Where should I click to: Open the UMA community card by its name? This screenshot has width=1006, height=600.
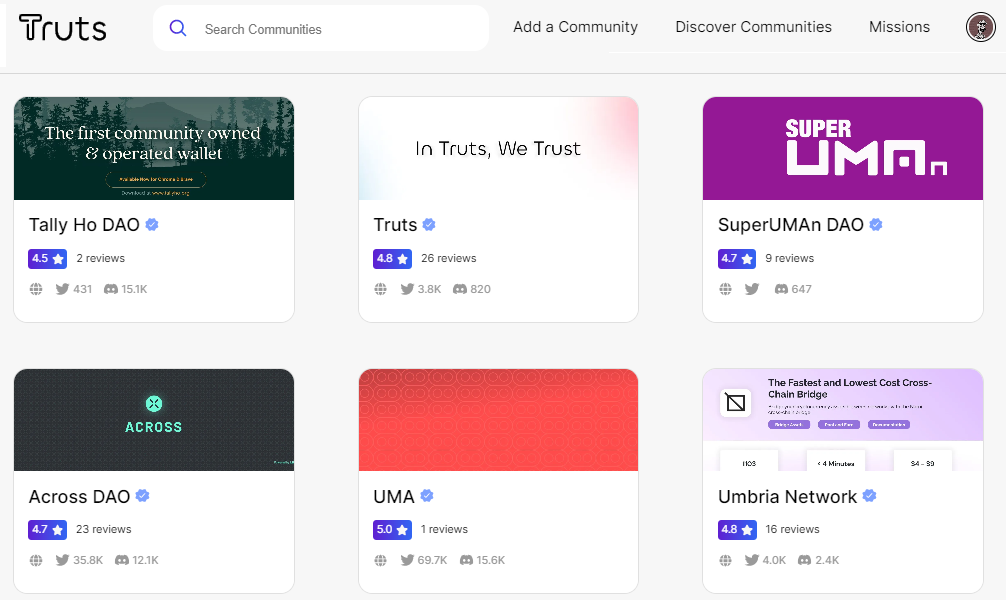pyautogui.click(x=391, y=496)
